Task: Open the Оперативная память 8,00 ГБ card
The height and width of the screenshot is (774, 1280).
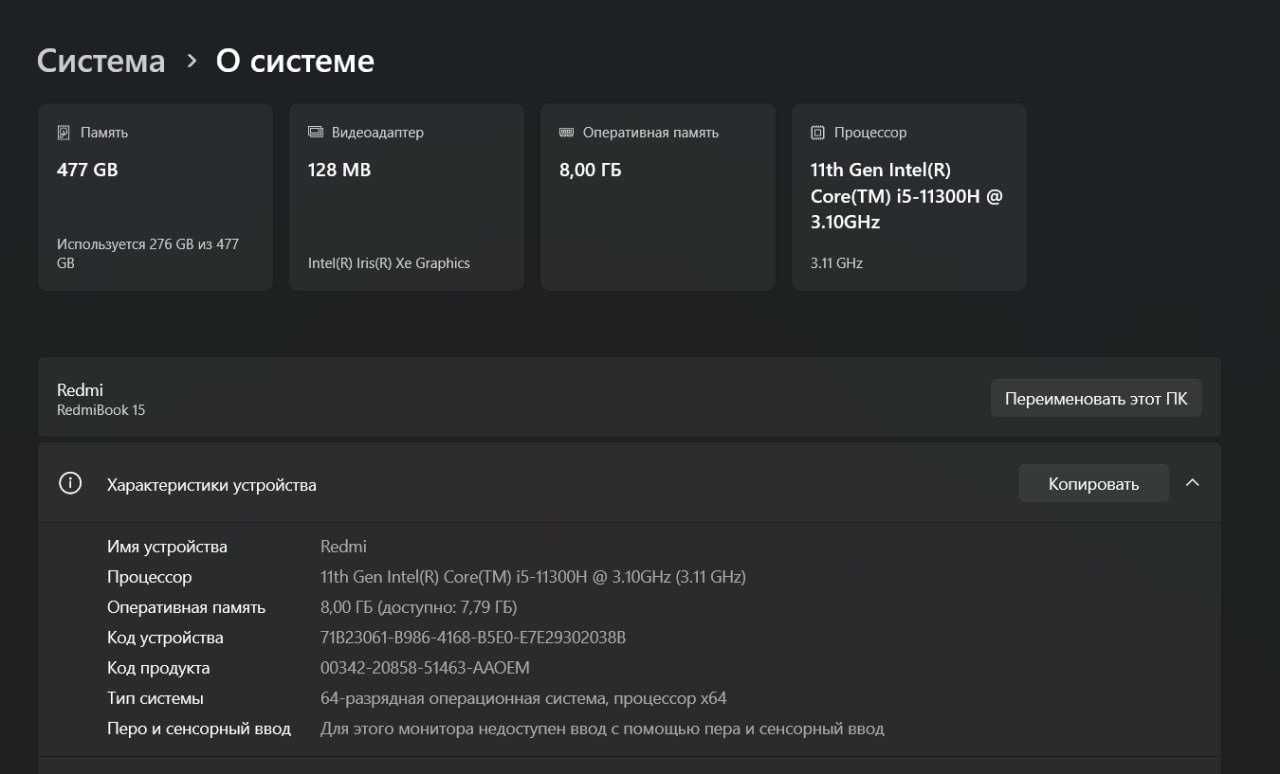Action: [657, 197]
